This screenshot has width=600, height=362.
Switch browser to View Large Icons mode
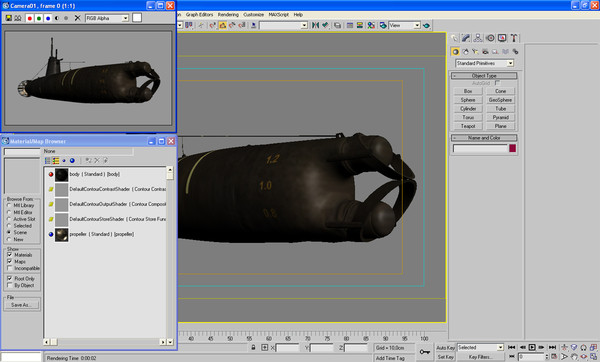[72, 161]
